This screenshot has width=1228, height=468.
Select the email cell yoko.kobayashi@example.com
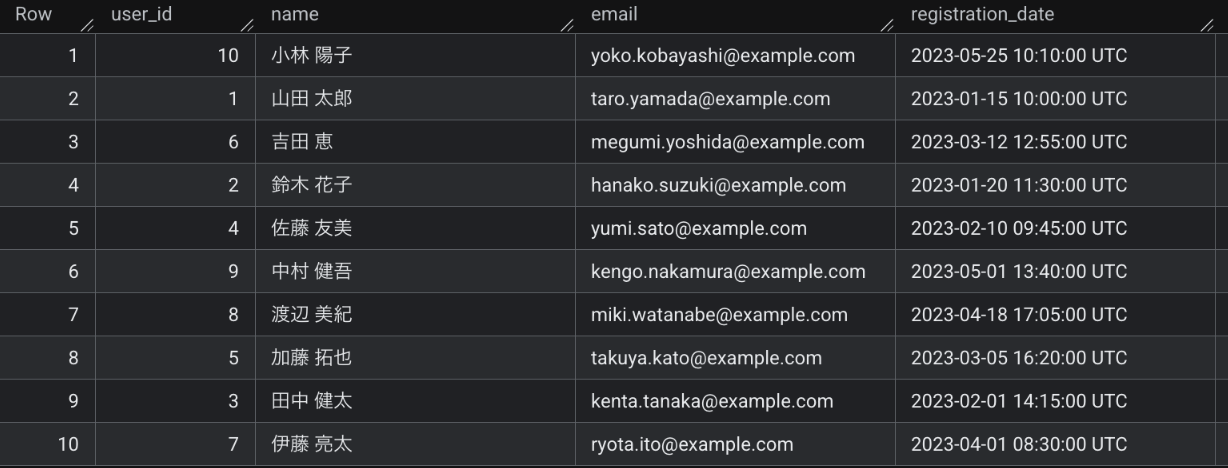[722, 56]
